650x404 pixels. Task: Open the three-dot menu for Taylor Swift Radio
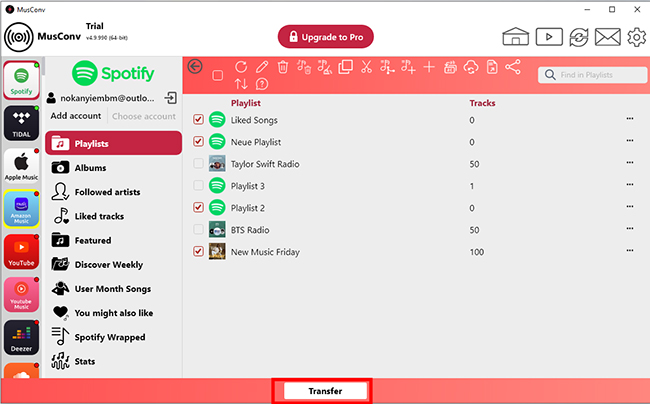click(x=630, y=162)
